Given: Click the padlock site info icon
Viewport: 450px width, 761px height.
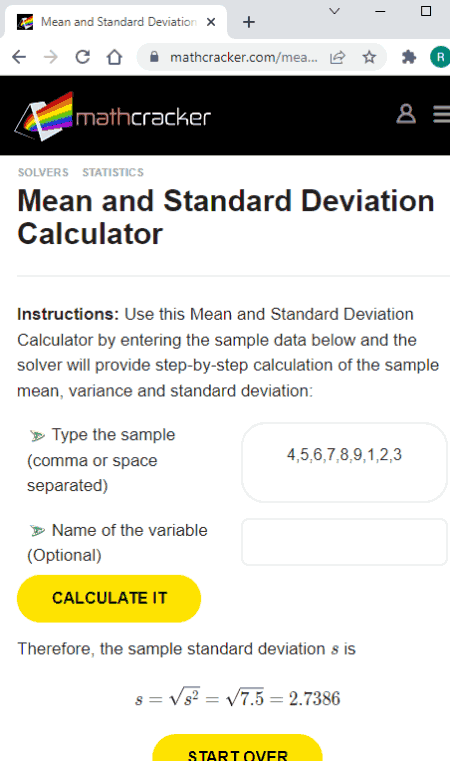Looking at the screenshot, I should click(x=154, y=57).
